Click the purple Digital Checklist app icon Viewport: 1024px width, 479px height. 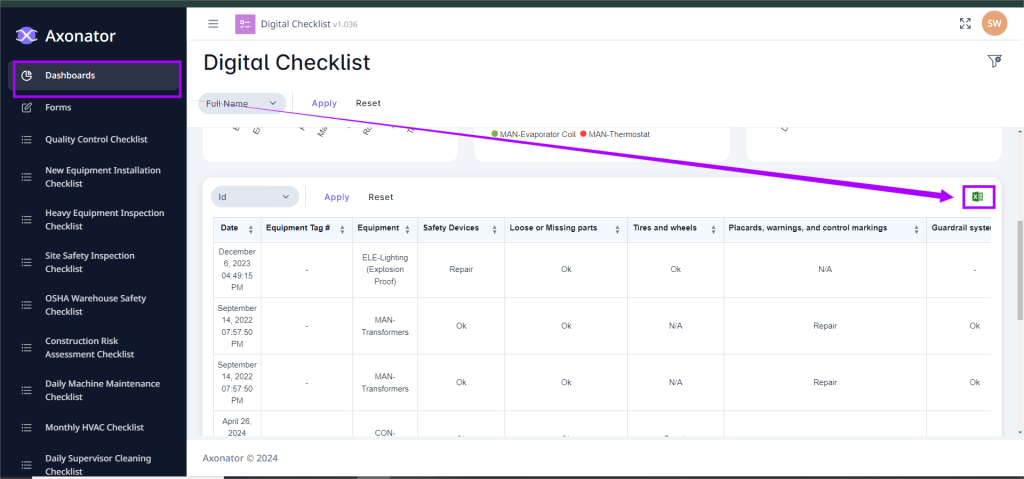tap(245, 24)
